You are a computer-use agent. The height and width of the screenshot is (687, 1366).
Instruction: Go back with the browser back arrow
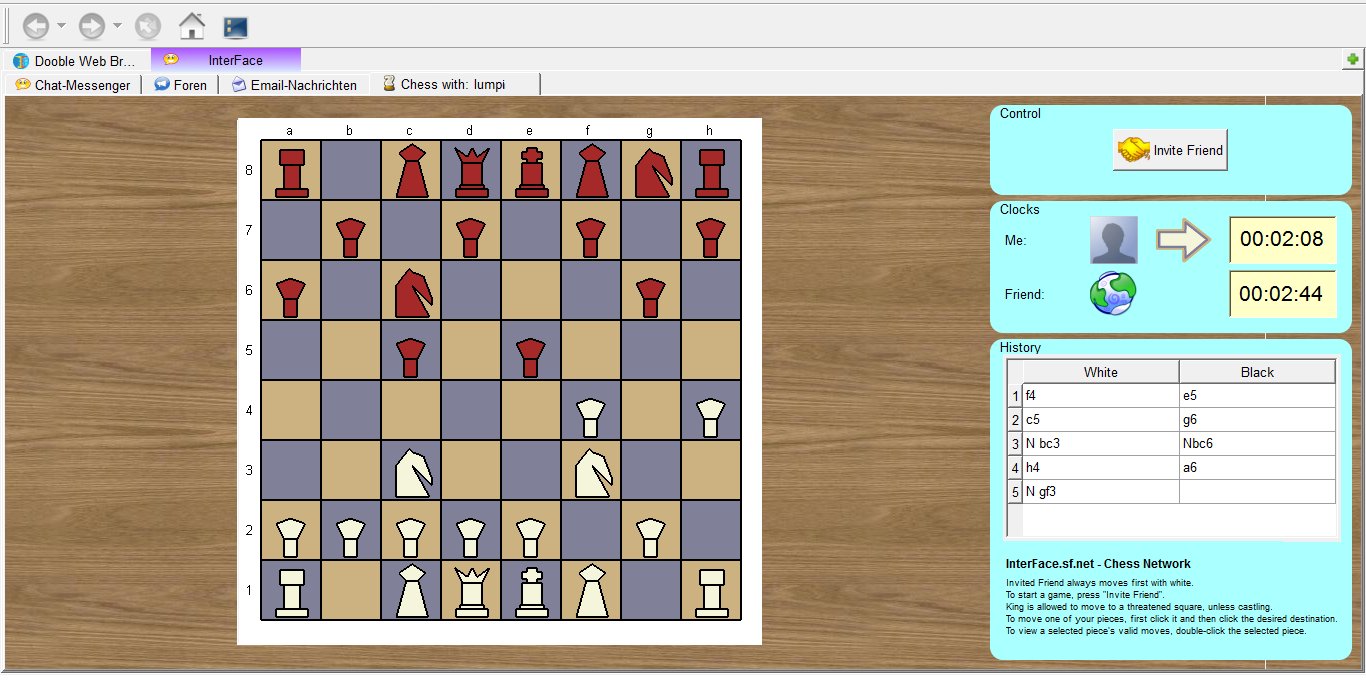click(x=36, y=26)
